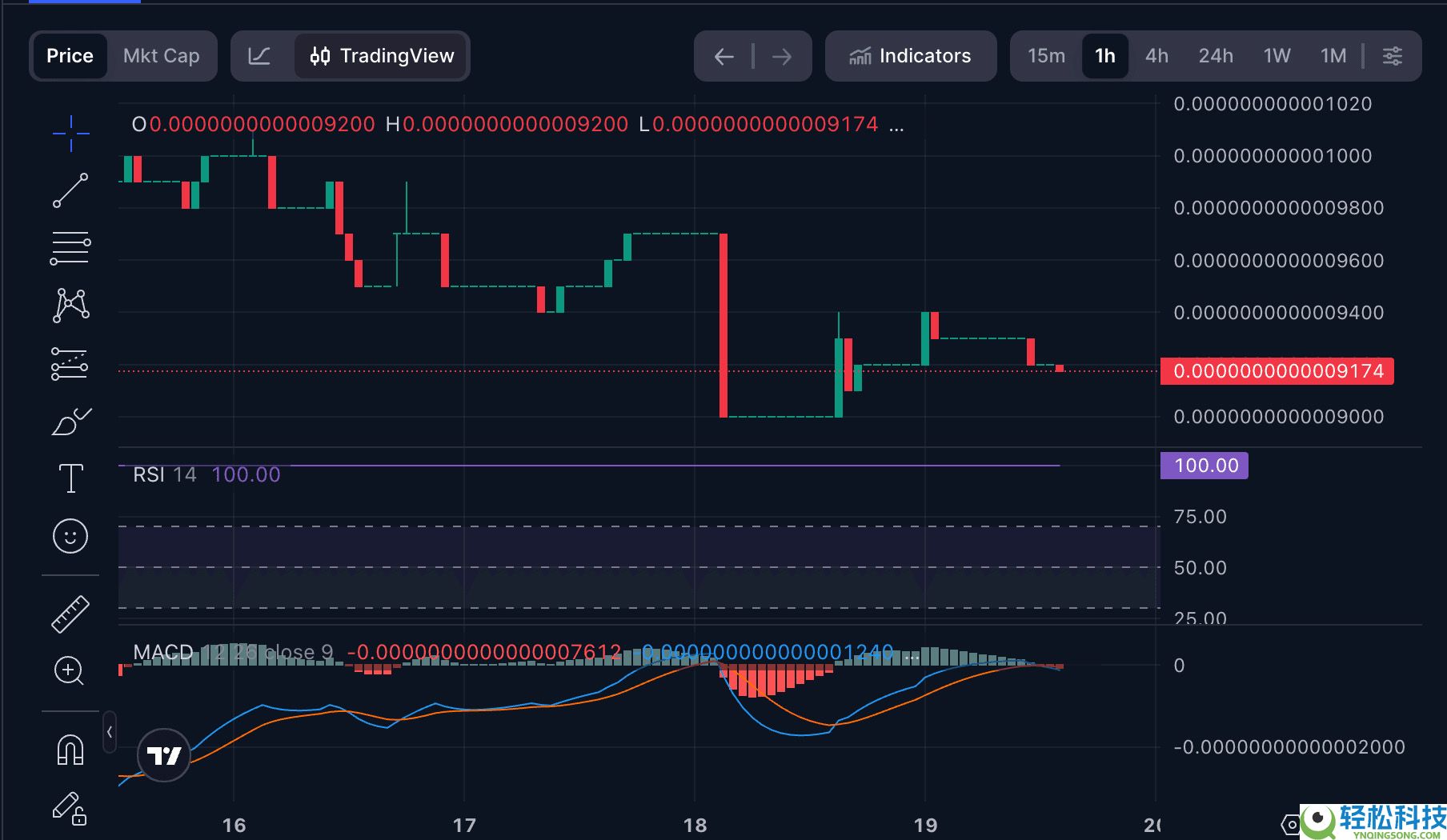Open the Indicators dialog
1447x840 pixels.
(x=910, y=56)
